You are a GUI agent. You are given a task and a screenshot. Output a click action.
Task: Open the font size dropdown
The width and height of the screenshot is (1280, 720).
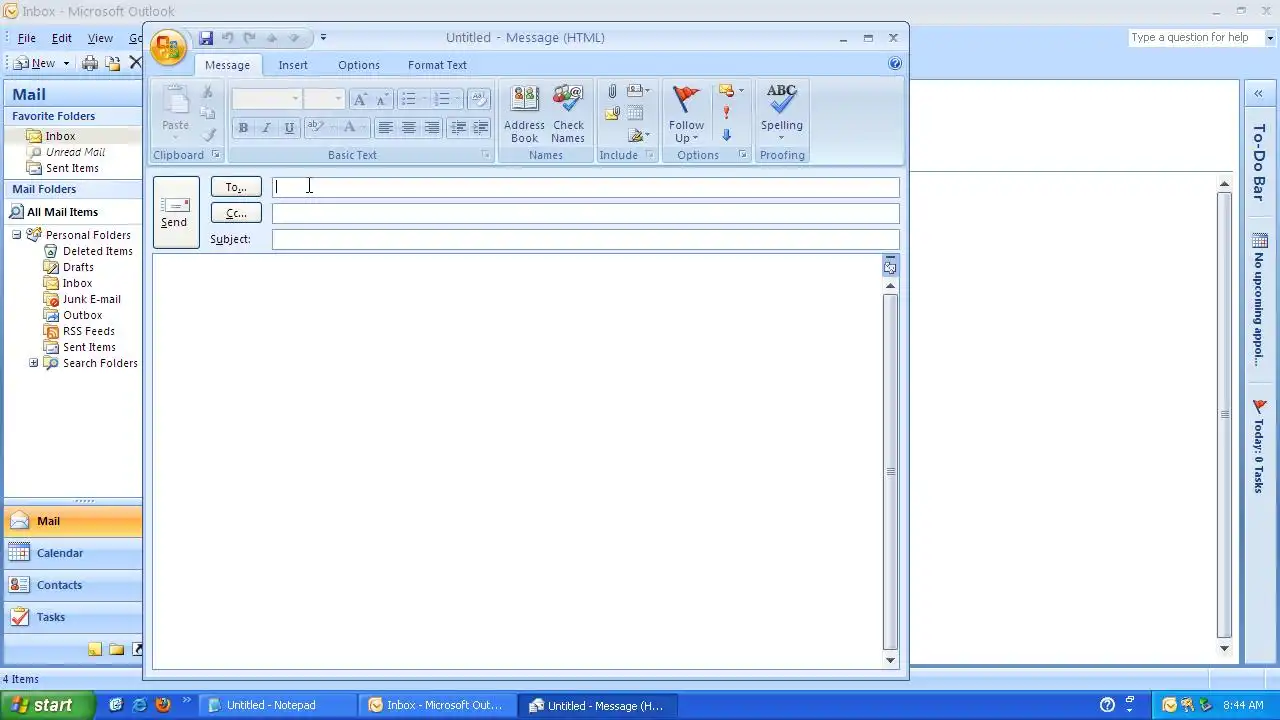coord(338,98)
